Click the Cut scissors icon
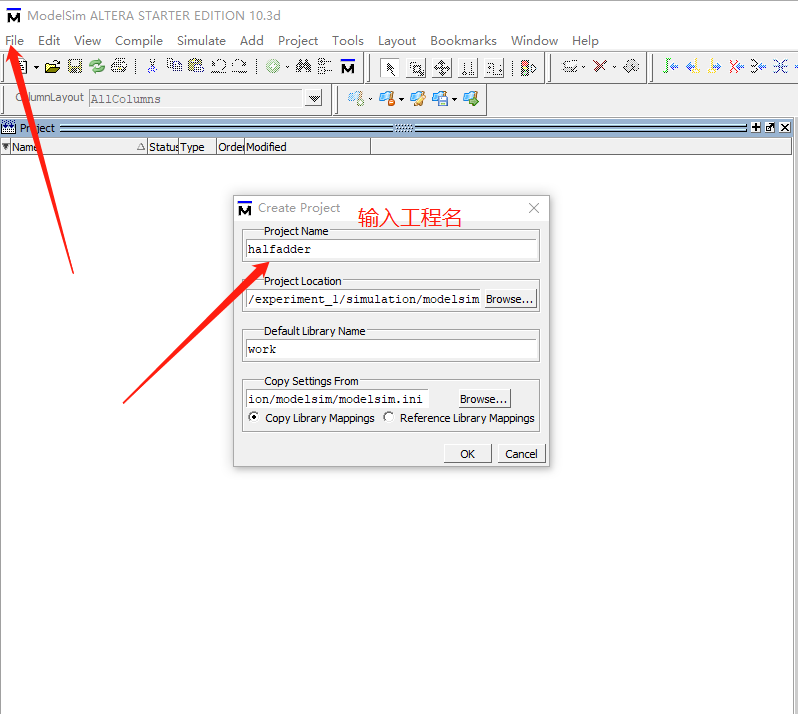The height and width of the screenshot is (714, 798). click(152, 66)
